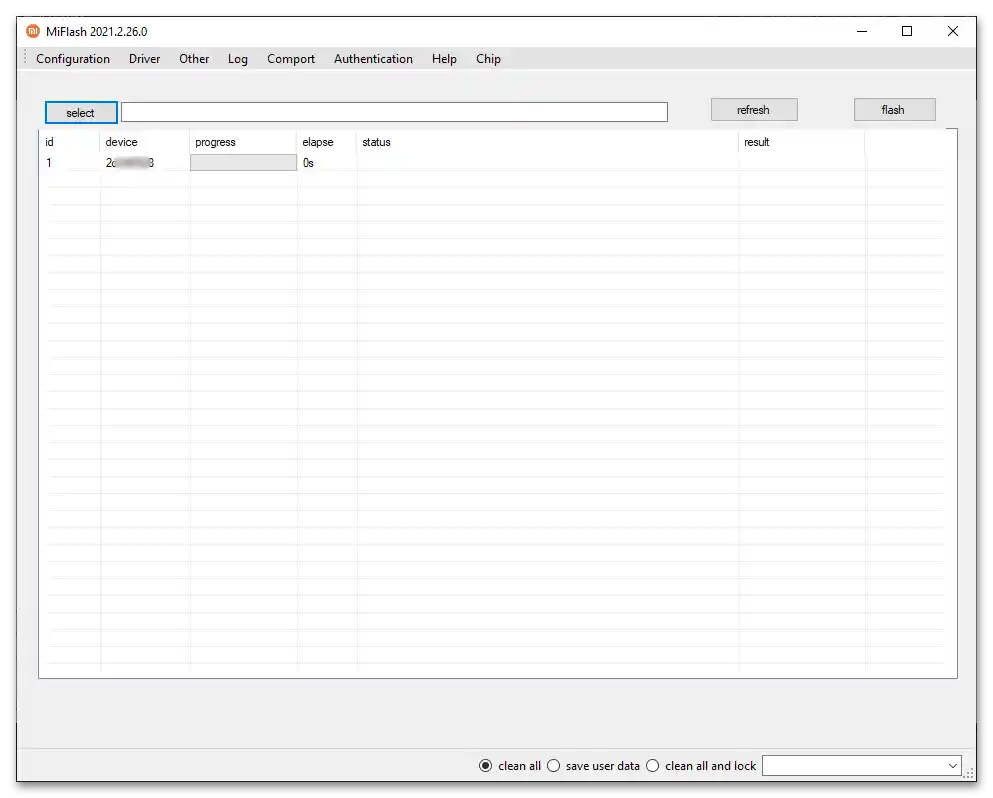The width and height of the screenshot is (993, 798).
Task: Click the blurred device serial cell
Action: pos(130,163)
